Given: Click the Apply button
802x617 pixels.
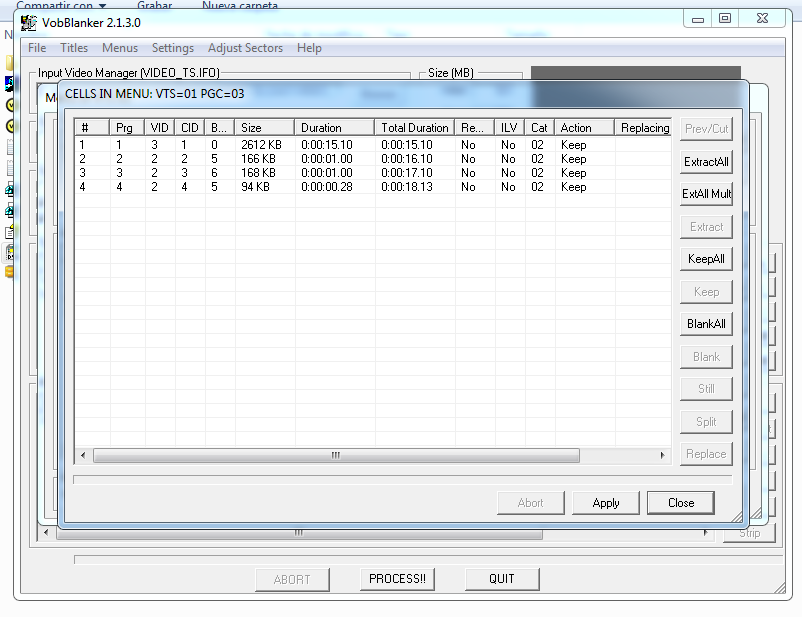Looking at the screenshot, I should (606, 503).
